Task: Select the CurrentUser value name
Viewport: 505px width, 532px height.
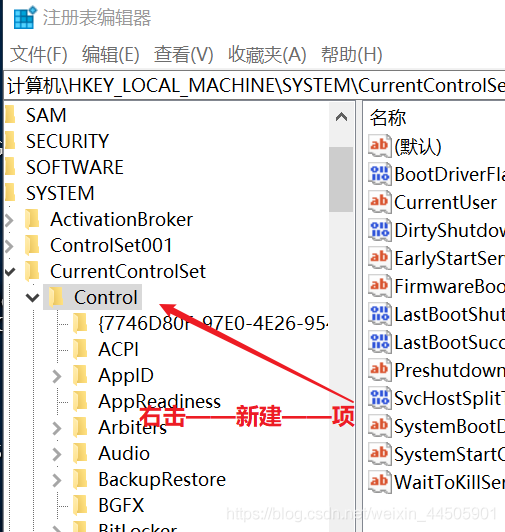Action: tap(446, 203)
